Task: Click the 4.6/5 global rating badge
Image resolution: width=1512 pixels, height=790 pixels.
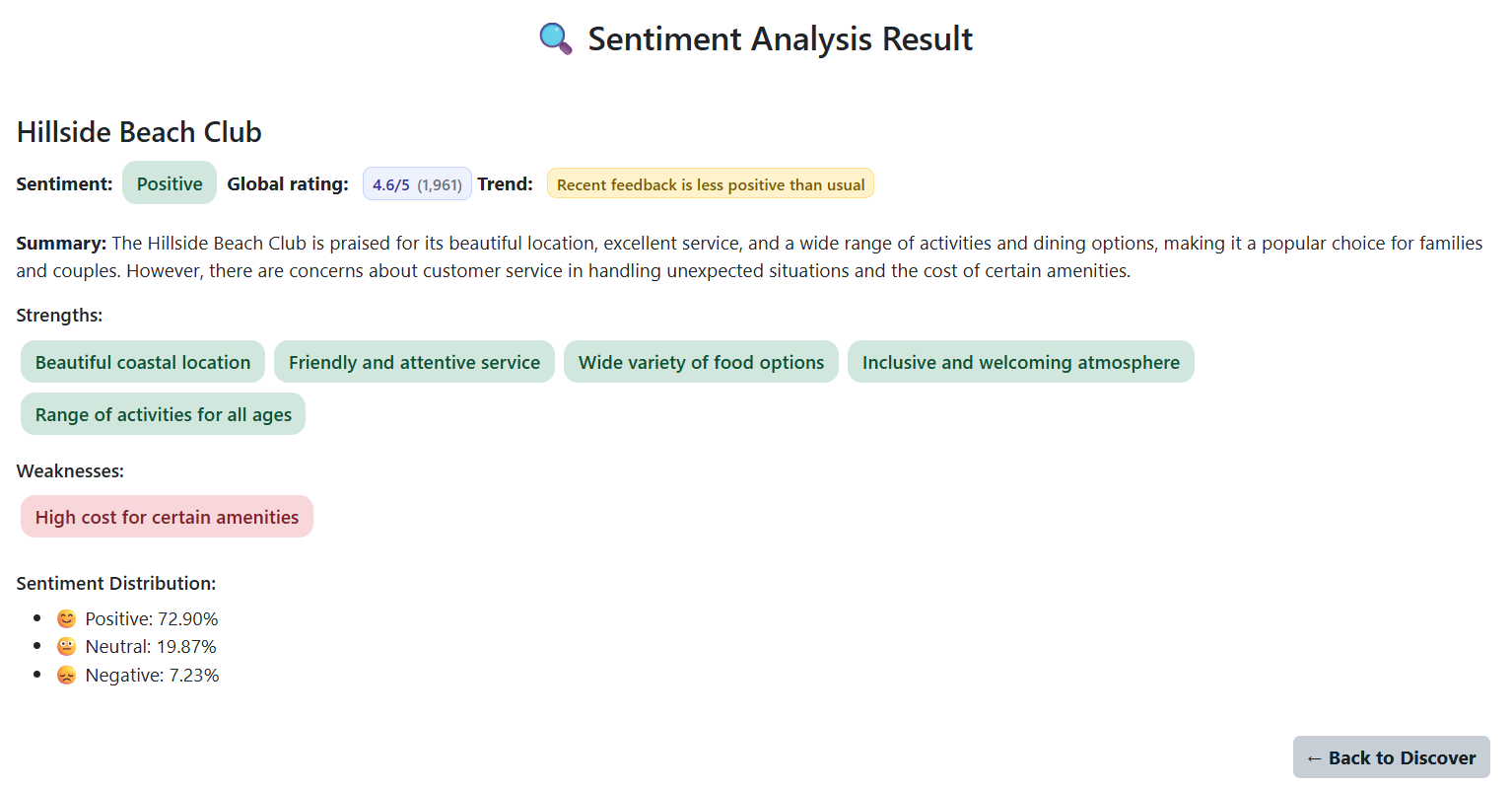Action: (x=417, y=182)
